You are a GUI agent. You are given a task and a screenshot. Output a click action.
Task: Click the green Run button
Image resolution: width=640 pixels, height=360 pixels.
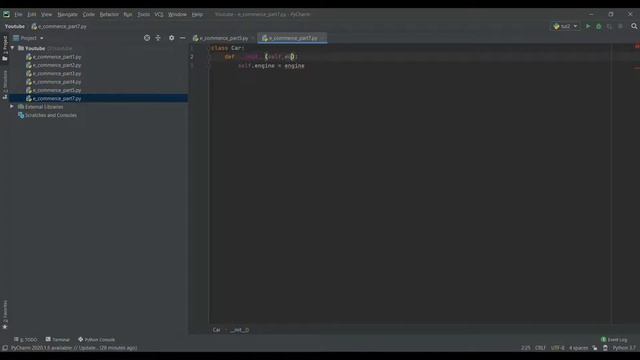[x=588, y=27]
